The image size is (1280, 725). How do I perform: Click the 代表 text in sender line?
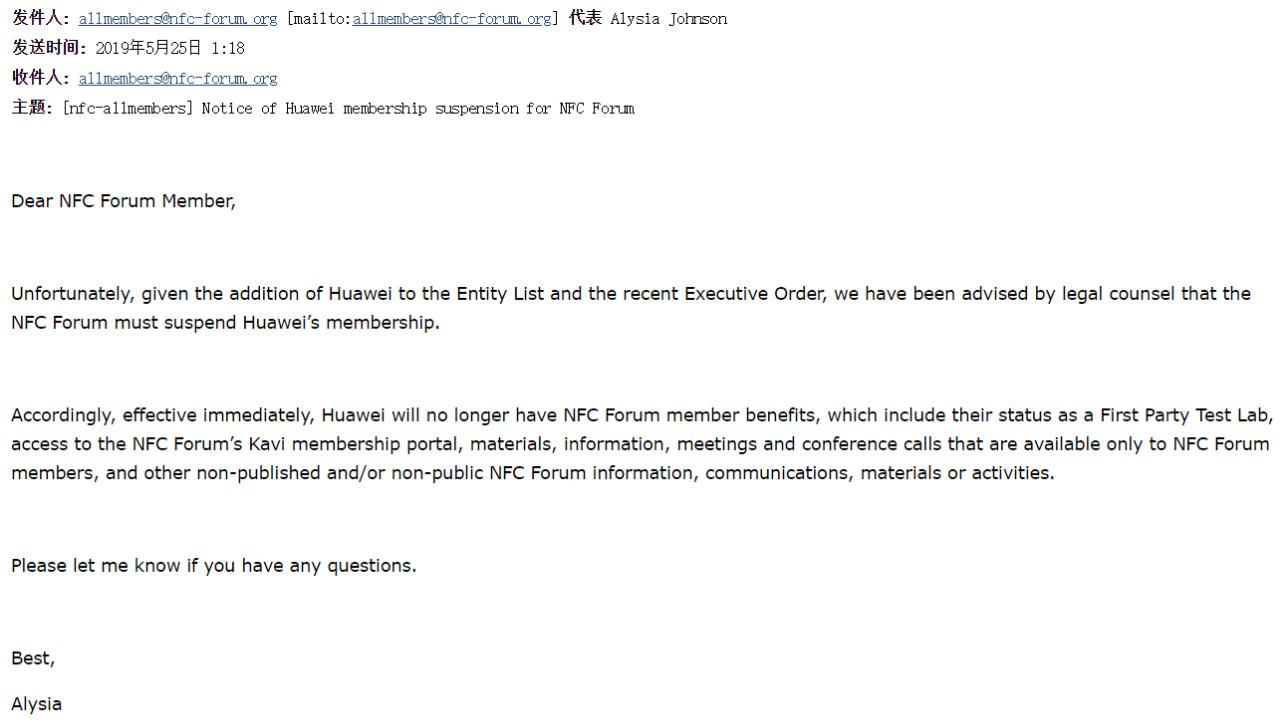(x=585, y=19)
